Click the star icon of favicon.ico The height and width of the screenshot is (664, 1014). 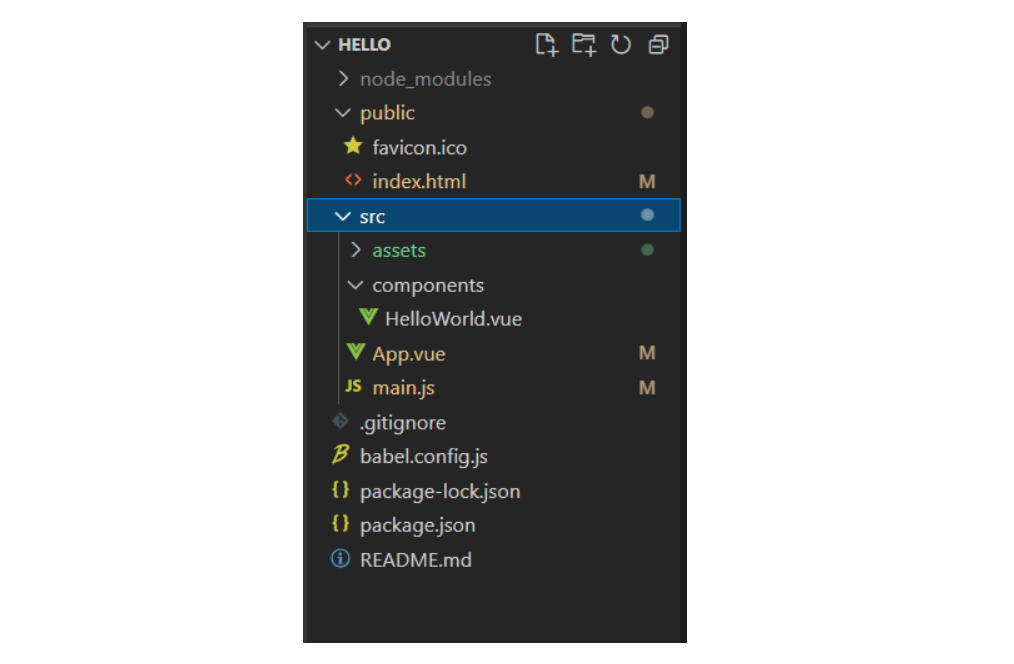click(353, 147)
